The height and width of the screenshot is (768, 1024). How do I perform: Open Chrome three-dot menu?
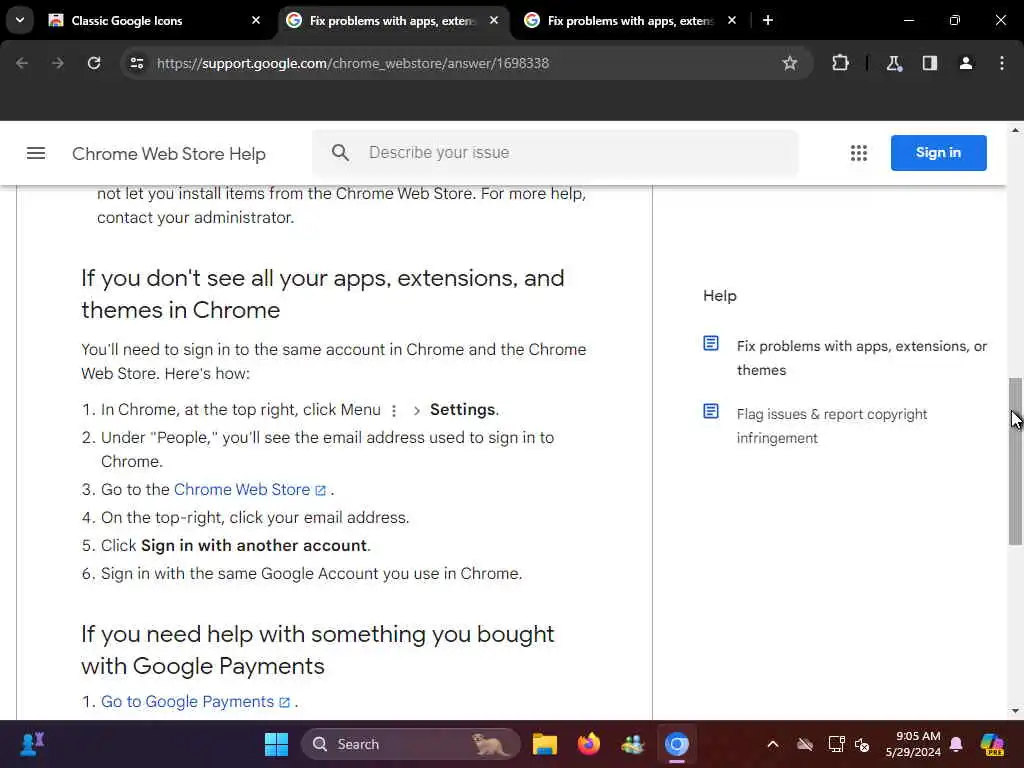tap(1002, 63)
